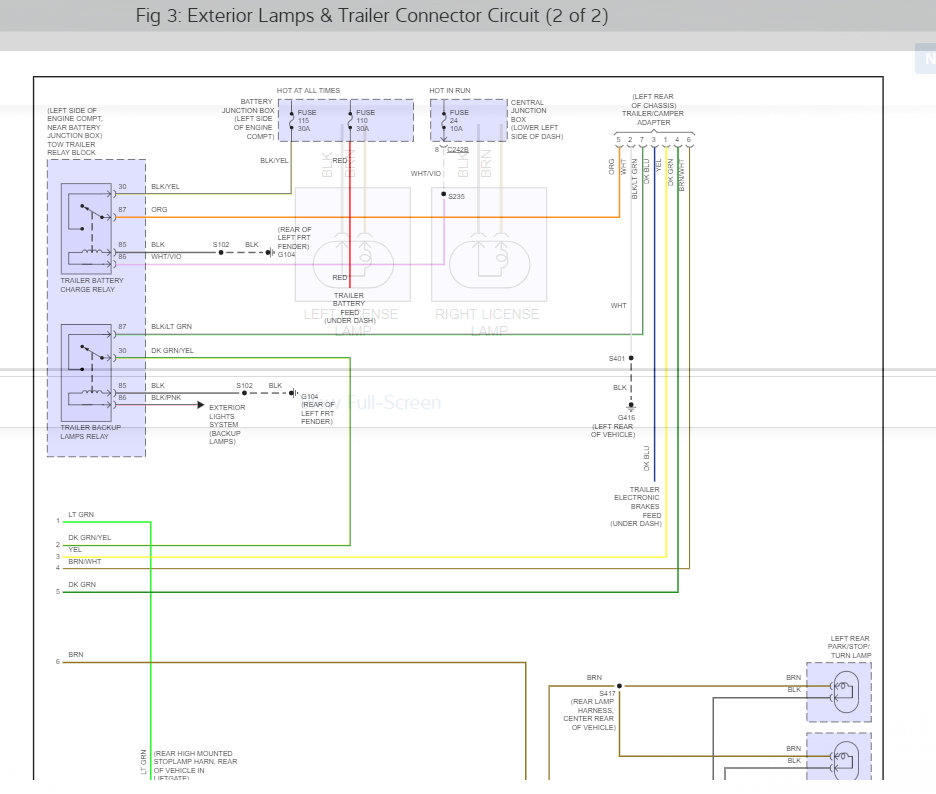Viewport: 936px width, 794px height.
Task: Open the Full-Screen view link
Action: click(x=393, y=403)
